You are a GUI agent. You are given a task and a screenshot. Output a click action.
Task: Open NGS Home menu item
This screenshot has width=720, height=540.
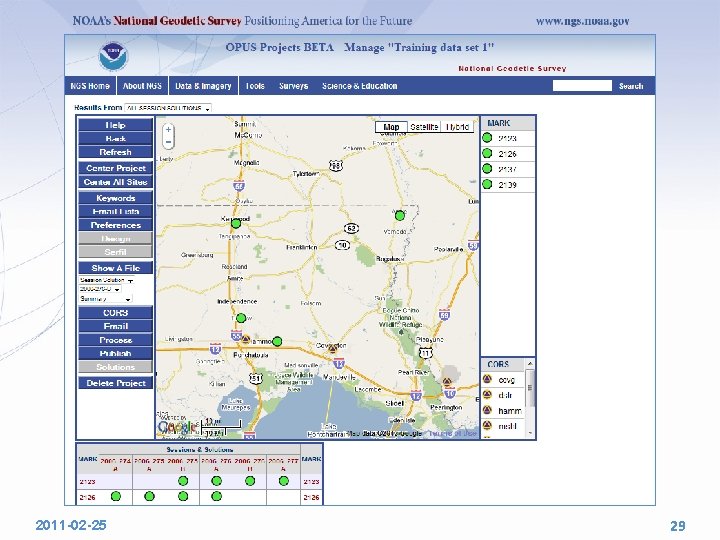90,86
